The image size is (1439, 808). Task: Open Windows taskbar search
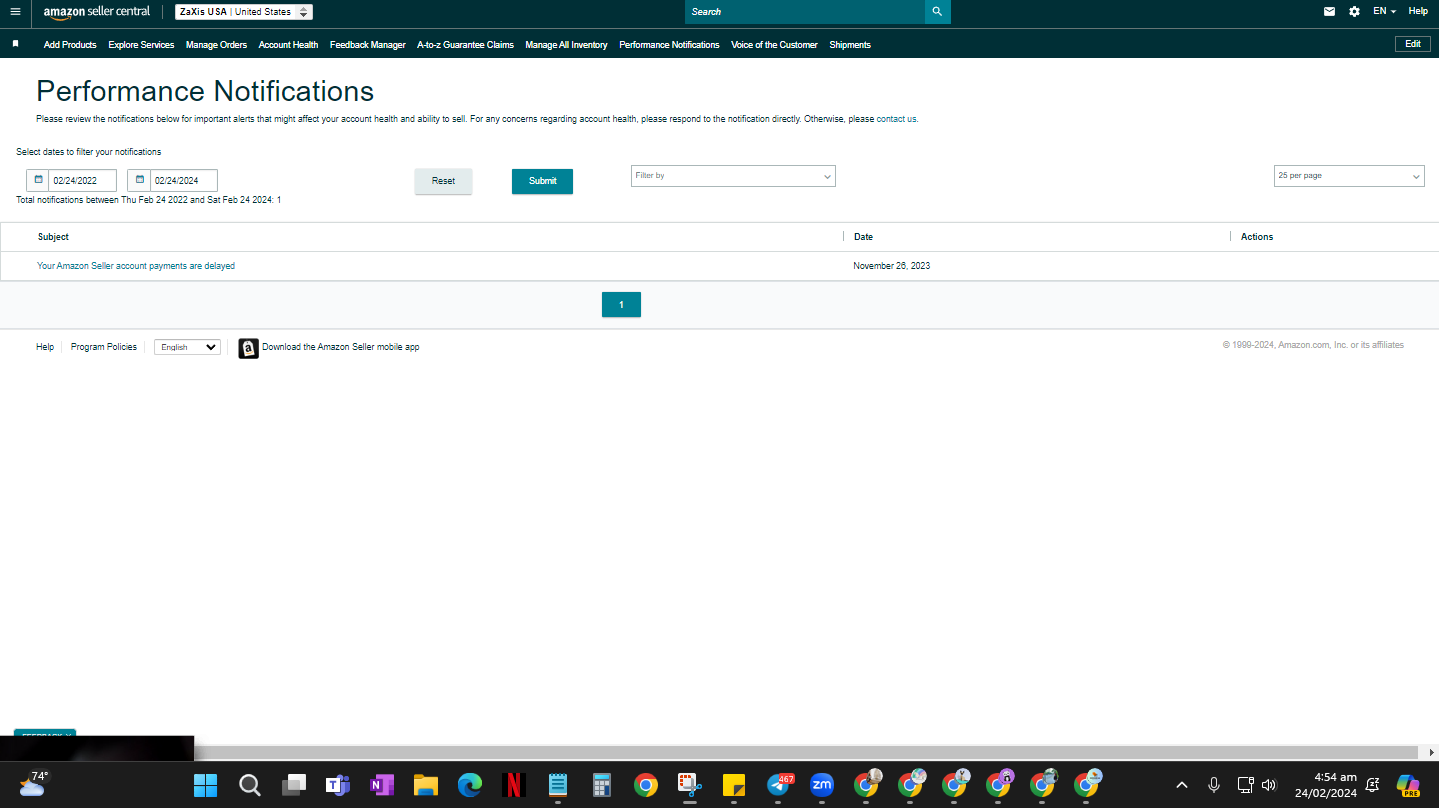pyautogui.click(x=250, y=785)
